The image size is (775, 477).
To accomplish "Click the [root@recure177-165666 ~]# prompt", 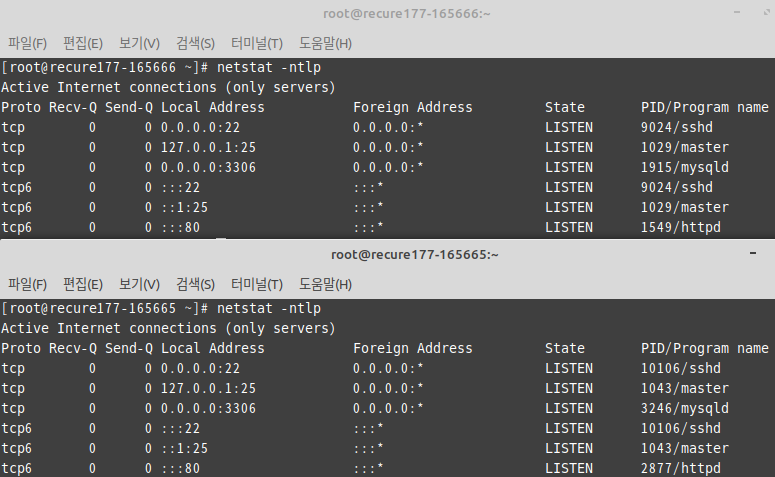I will click(x=104, y=68).
